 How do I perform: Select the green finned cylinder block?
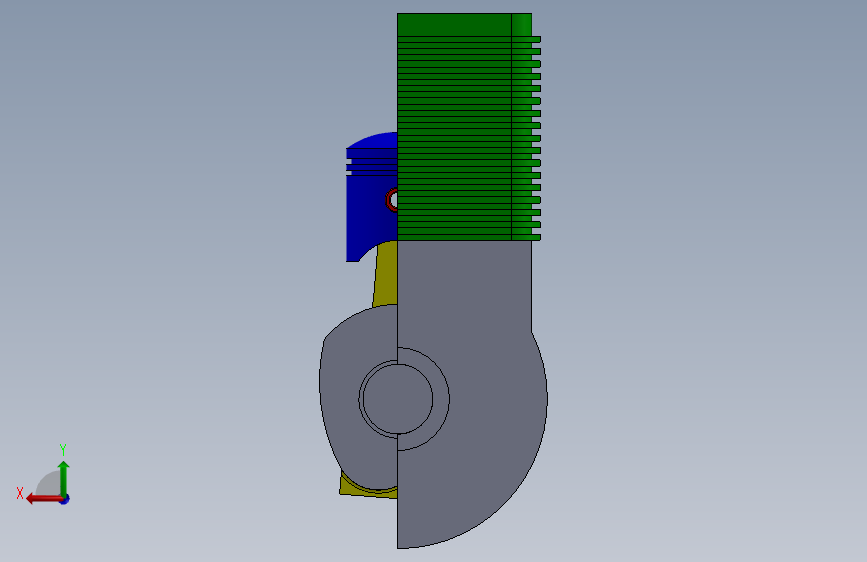(468, 127)
